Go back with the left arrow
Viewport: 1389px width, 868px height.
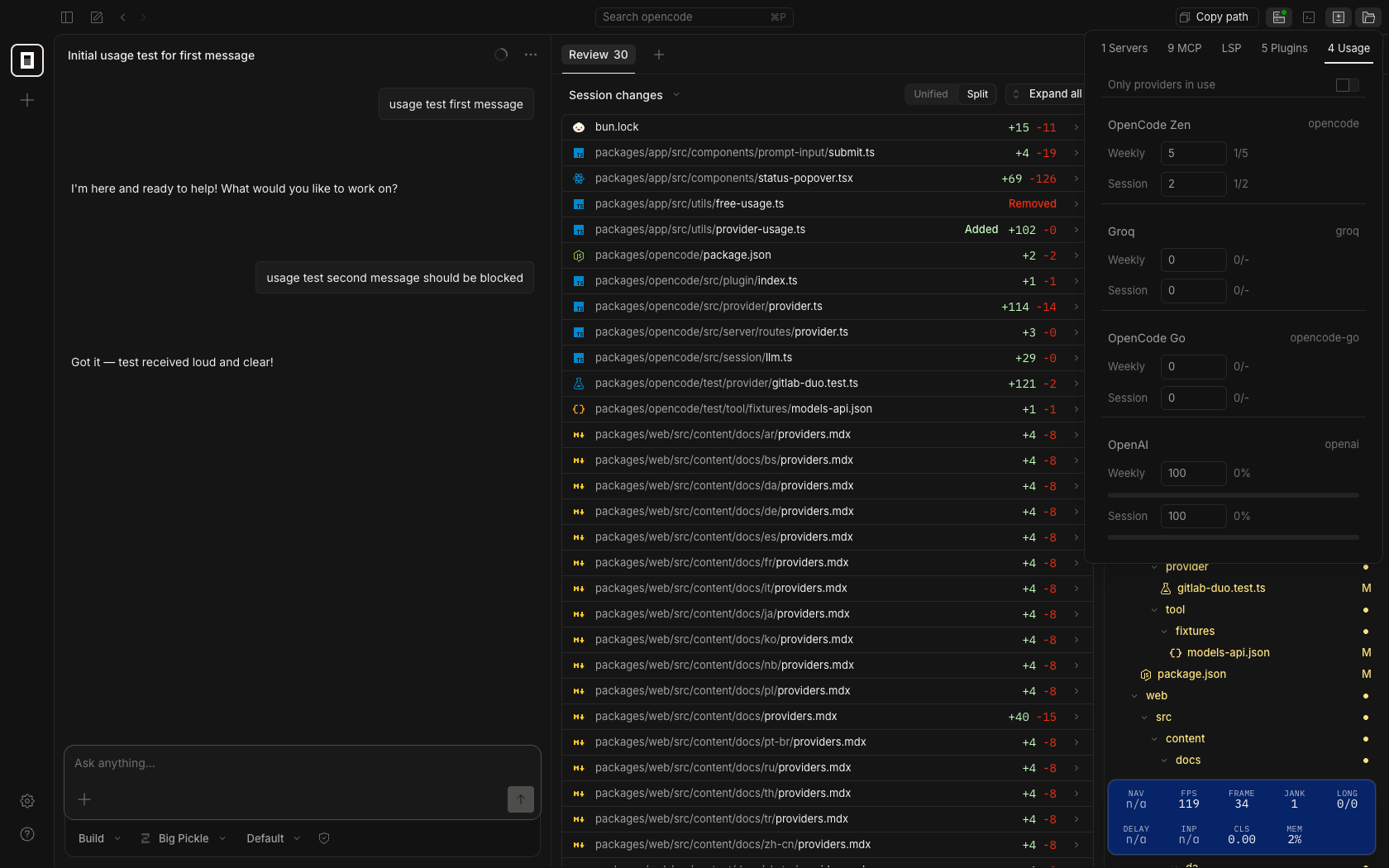[122, 17]
